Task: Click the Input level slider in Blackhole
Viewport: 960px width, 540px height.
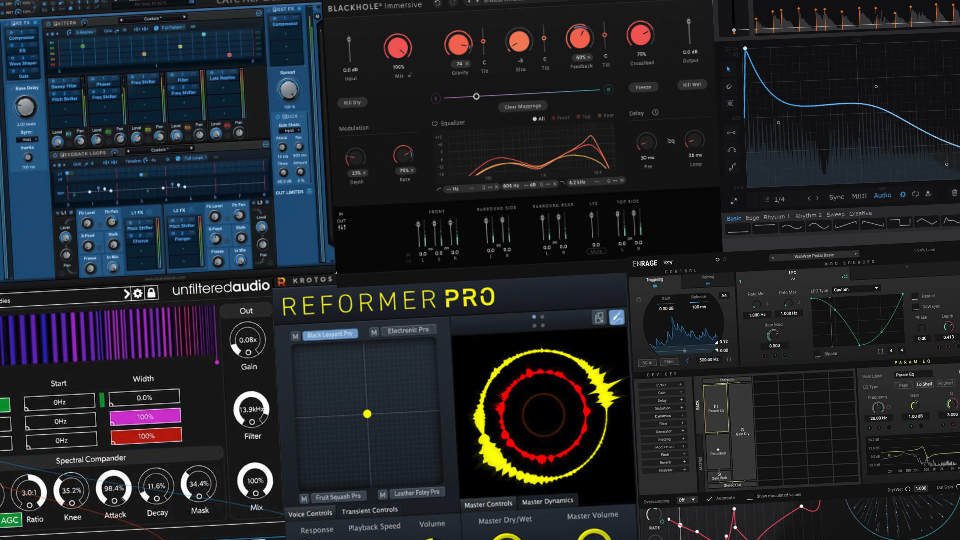Action: tap(349, 49)
